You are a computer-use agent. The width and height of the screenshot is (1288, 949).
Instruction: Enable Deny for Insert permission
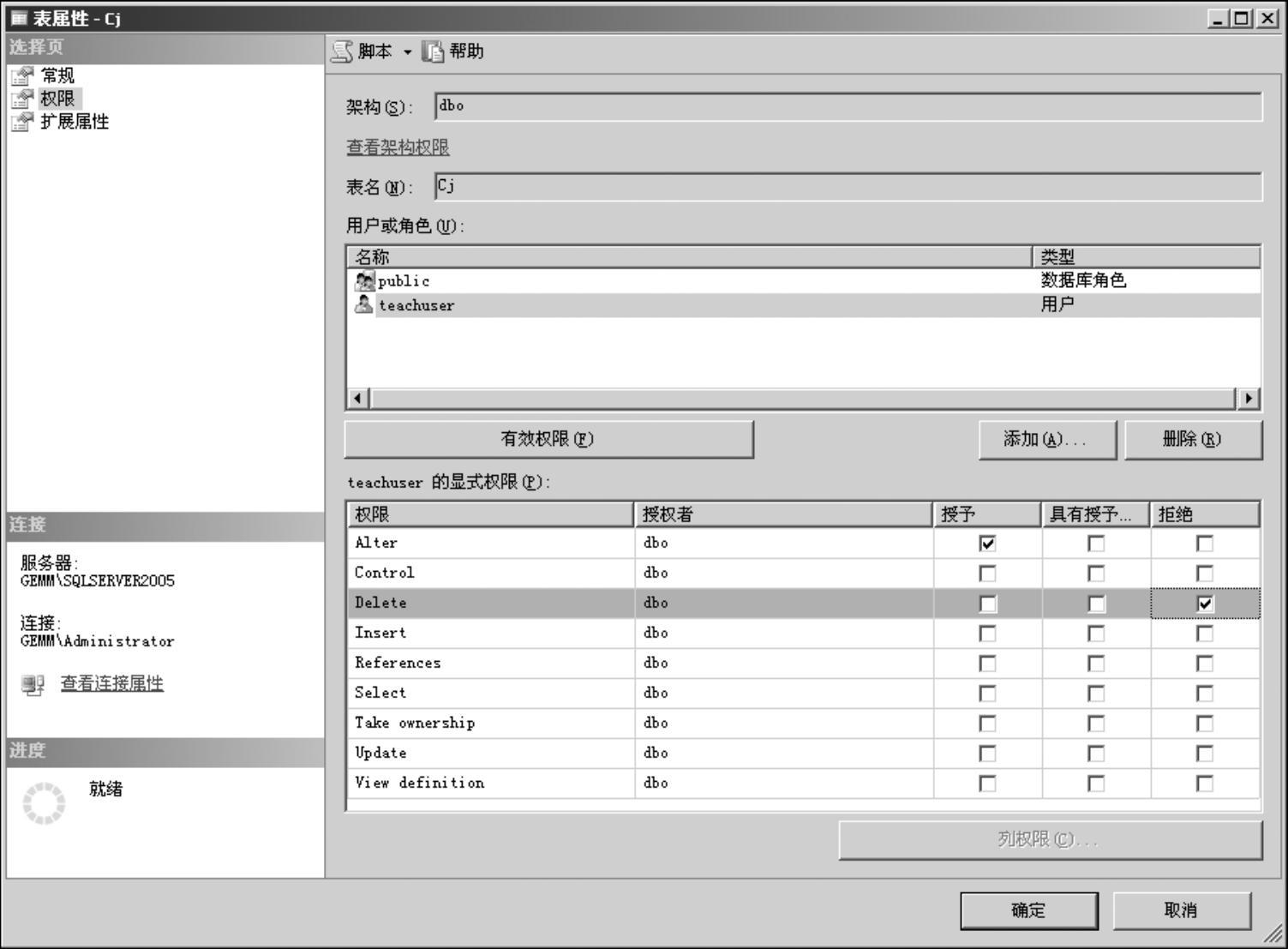tap(1205, 634)
